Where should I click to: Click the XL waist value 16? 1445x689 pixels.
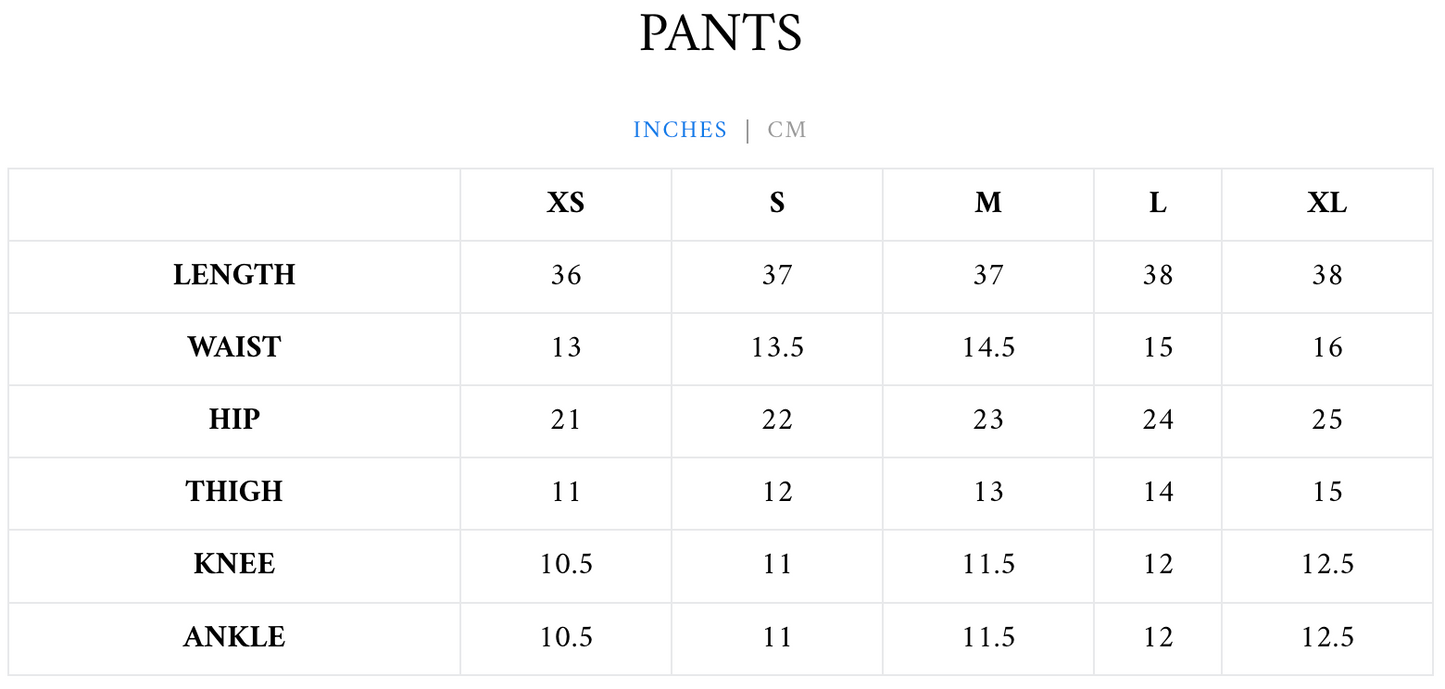[x=1327, y=347]
